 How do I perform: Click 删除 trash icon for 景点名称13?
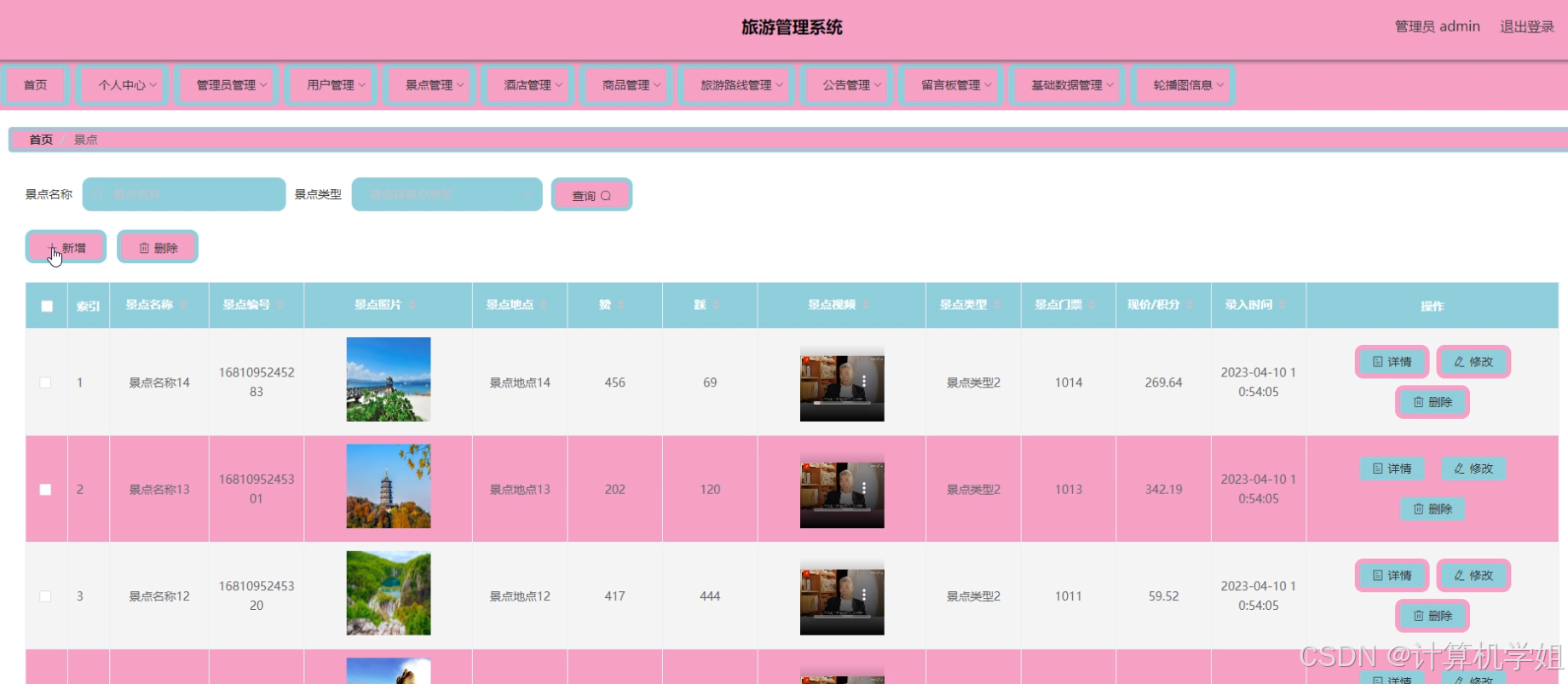coord(1418,509)
